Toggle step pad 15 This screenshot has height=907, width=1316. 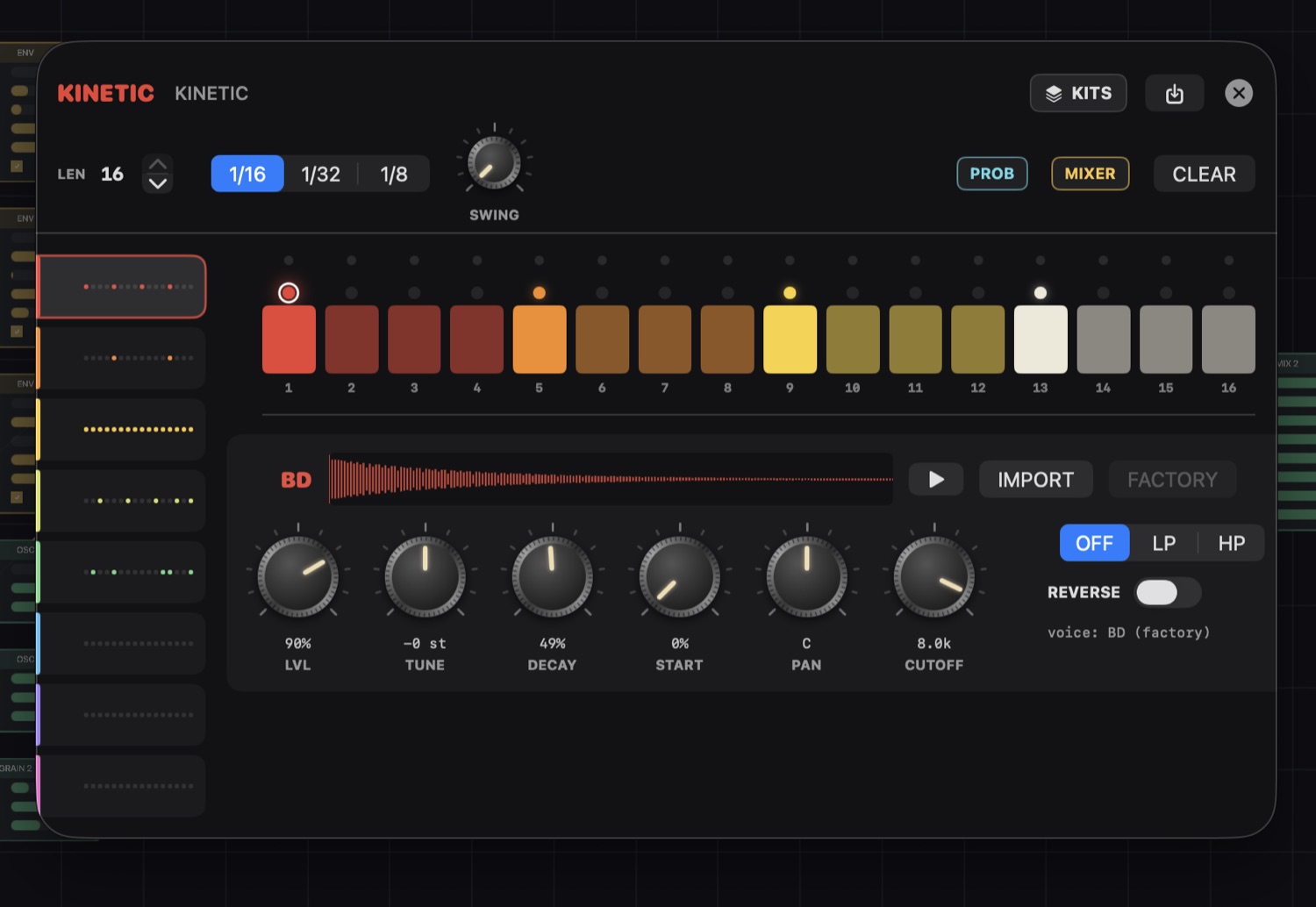1166,339
